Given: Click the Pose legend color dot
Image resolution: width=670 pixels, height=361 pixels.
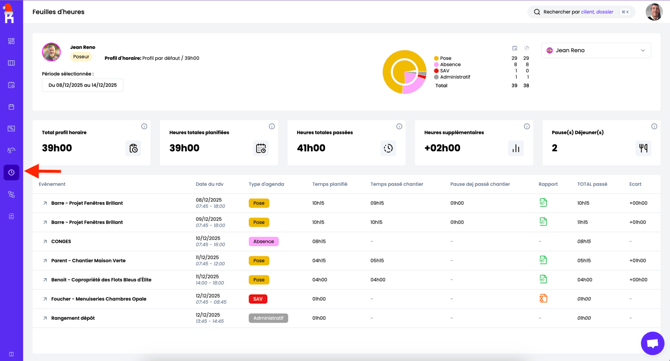Looking at the screenshot, I should (x=436, y=58).
